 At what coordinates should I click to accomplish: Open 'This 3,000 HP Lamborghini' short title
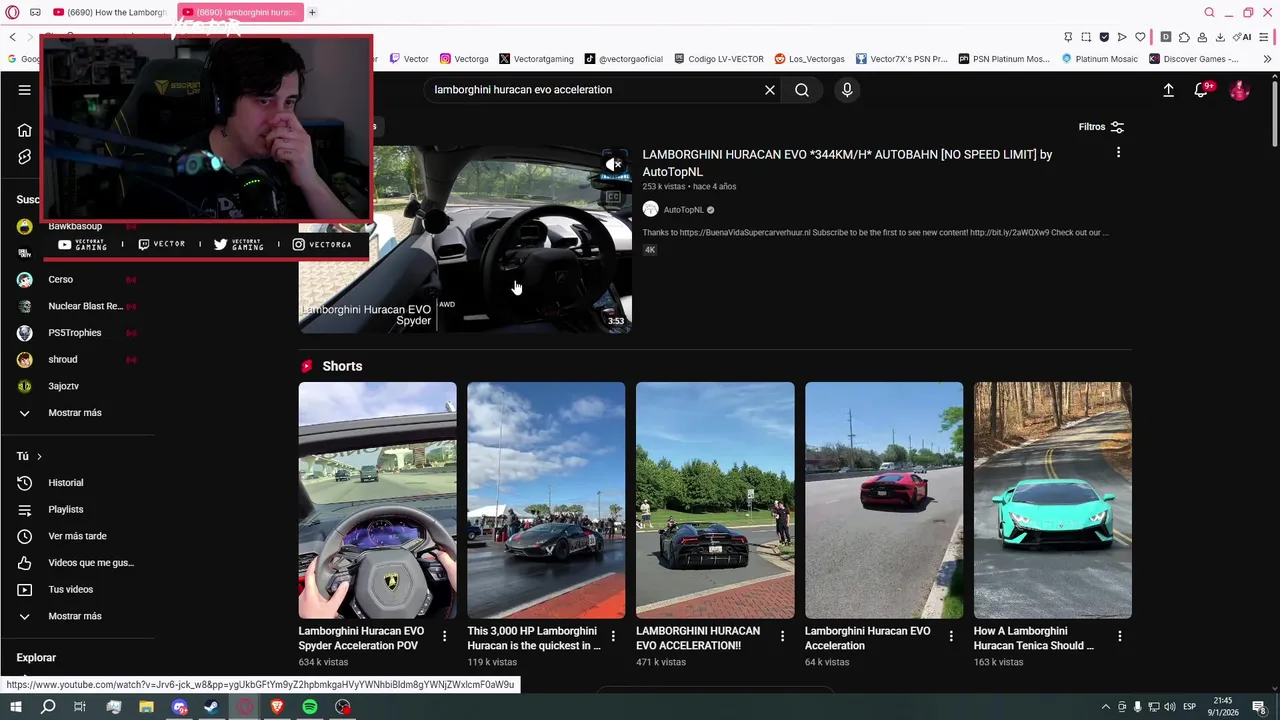click(534, 638)
